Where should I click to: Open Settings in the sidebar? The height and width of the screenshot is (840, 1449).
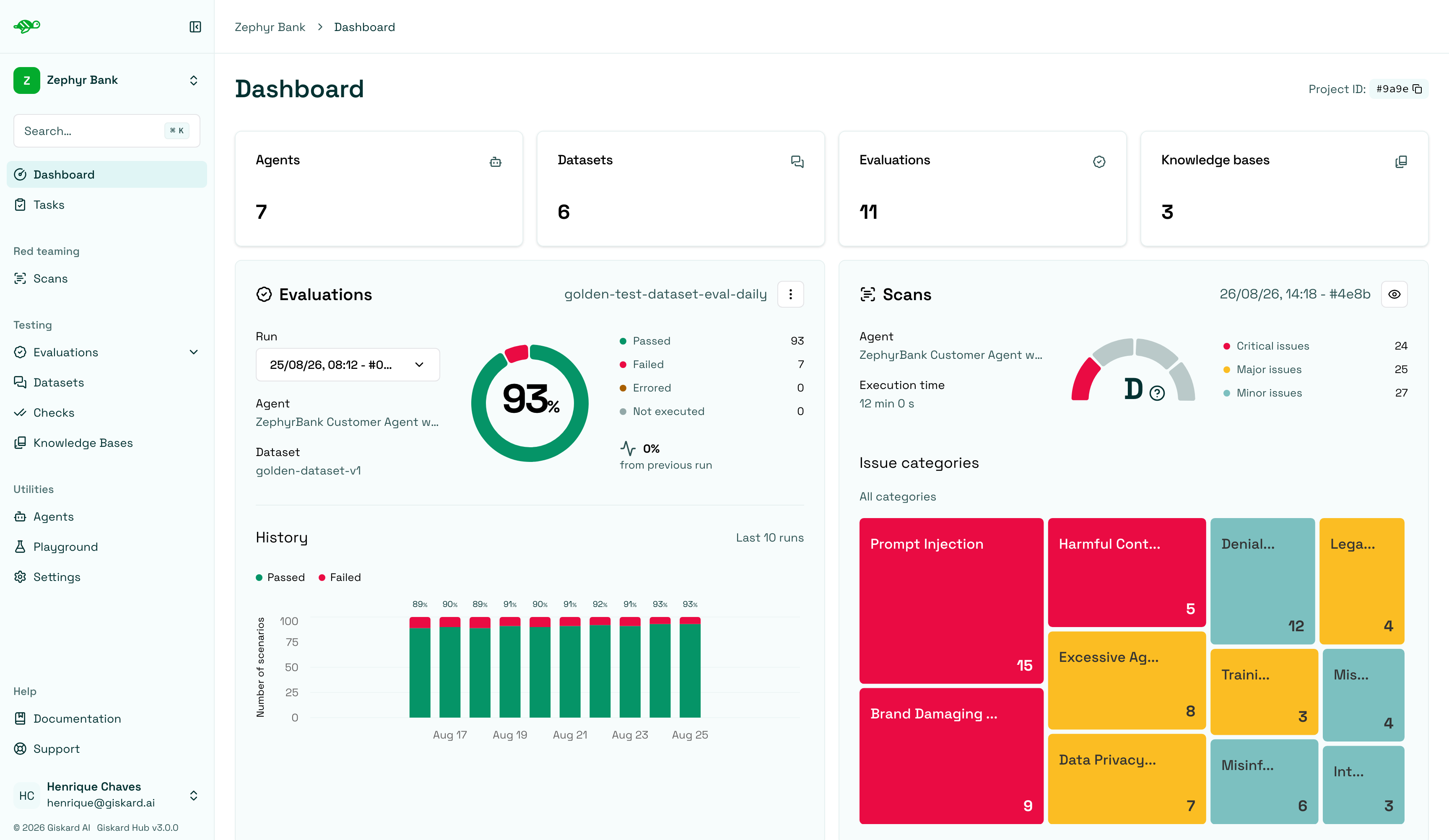[x=107, y=577]
